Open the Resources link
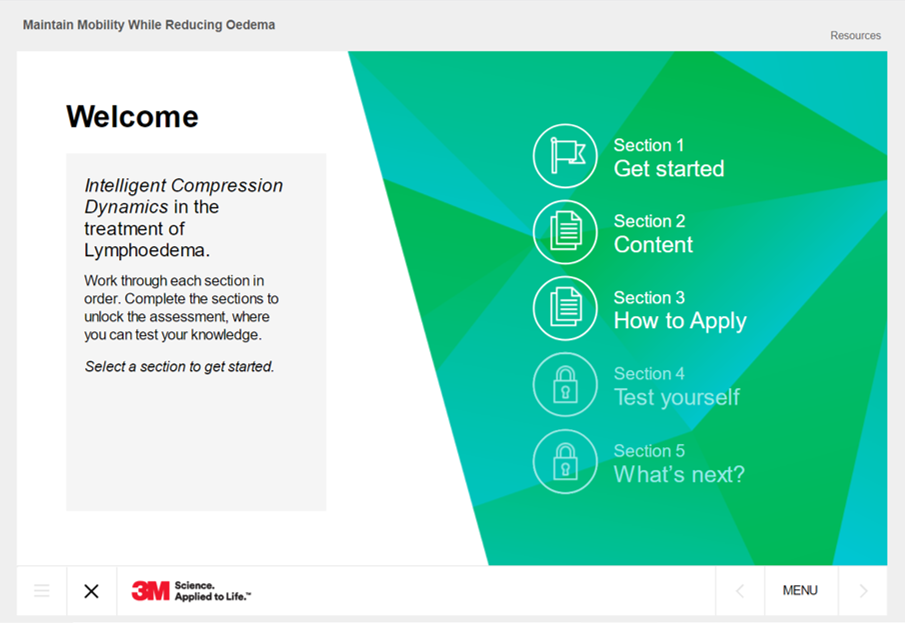 pyautogui.click(x=855, y=36)
